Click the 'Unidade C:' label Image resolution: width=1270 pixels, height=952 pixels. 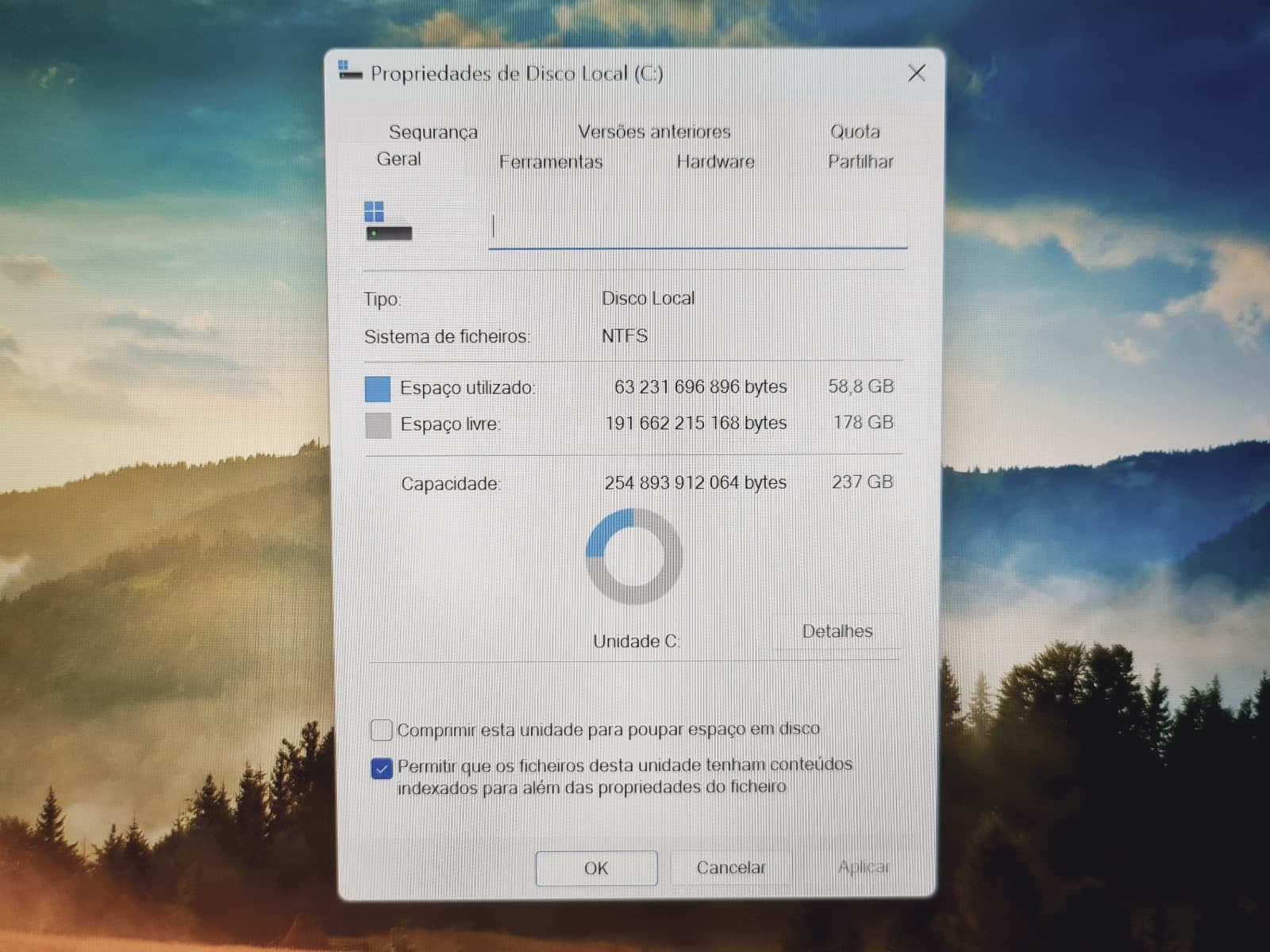point(637,641)
